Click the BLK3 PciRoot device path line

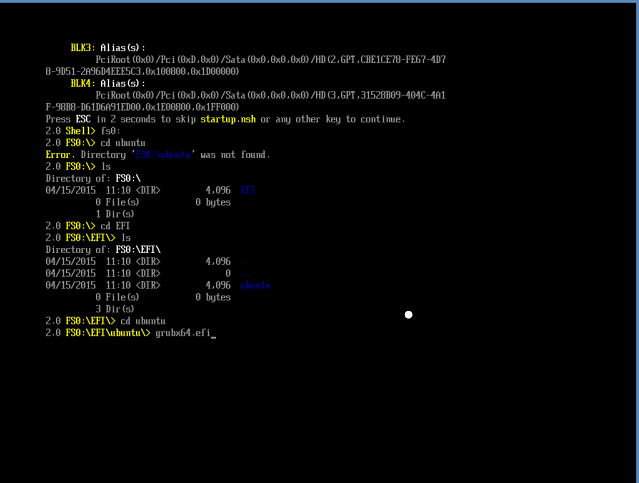pos(271,60)
